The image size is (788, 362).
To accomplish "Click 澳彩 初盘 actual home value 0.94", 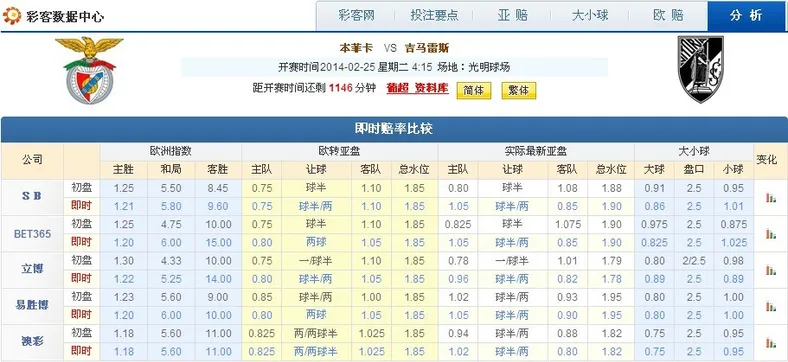I will coord(458,333).
